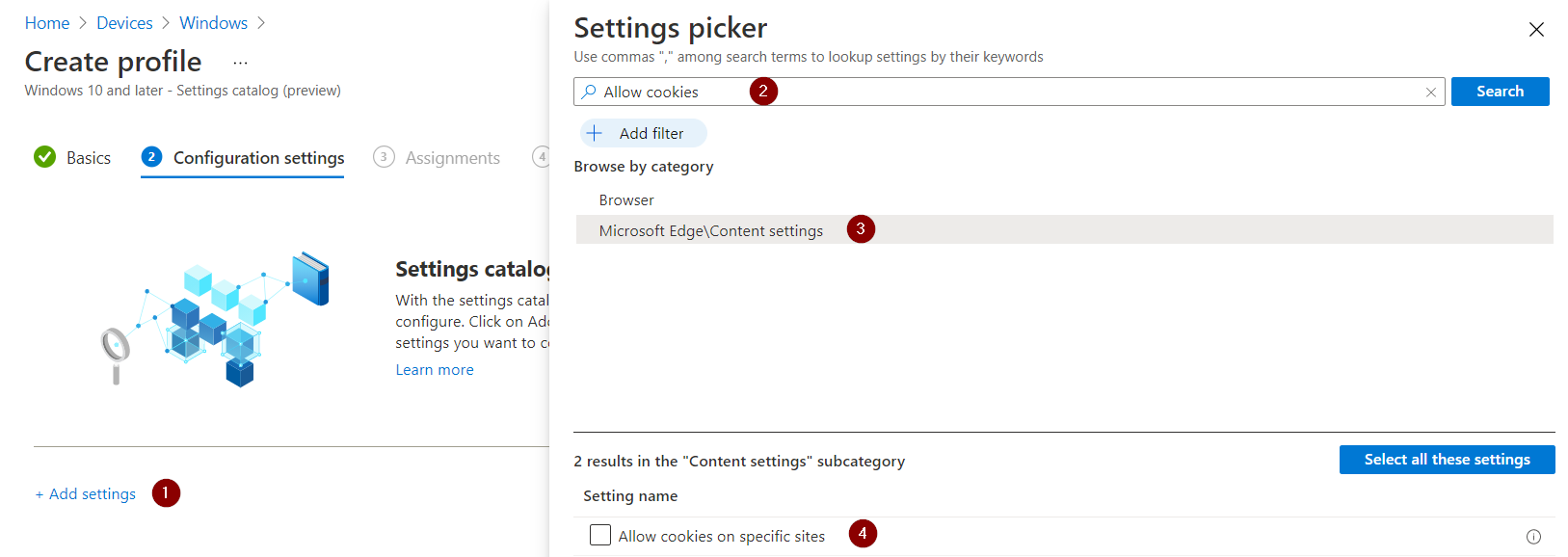Click the plus icon on Add filter
The width and height of the screenshot is (1568, 557).
tap(595, 133)
